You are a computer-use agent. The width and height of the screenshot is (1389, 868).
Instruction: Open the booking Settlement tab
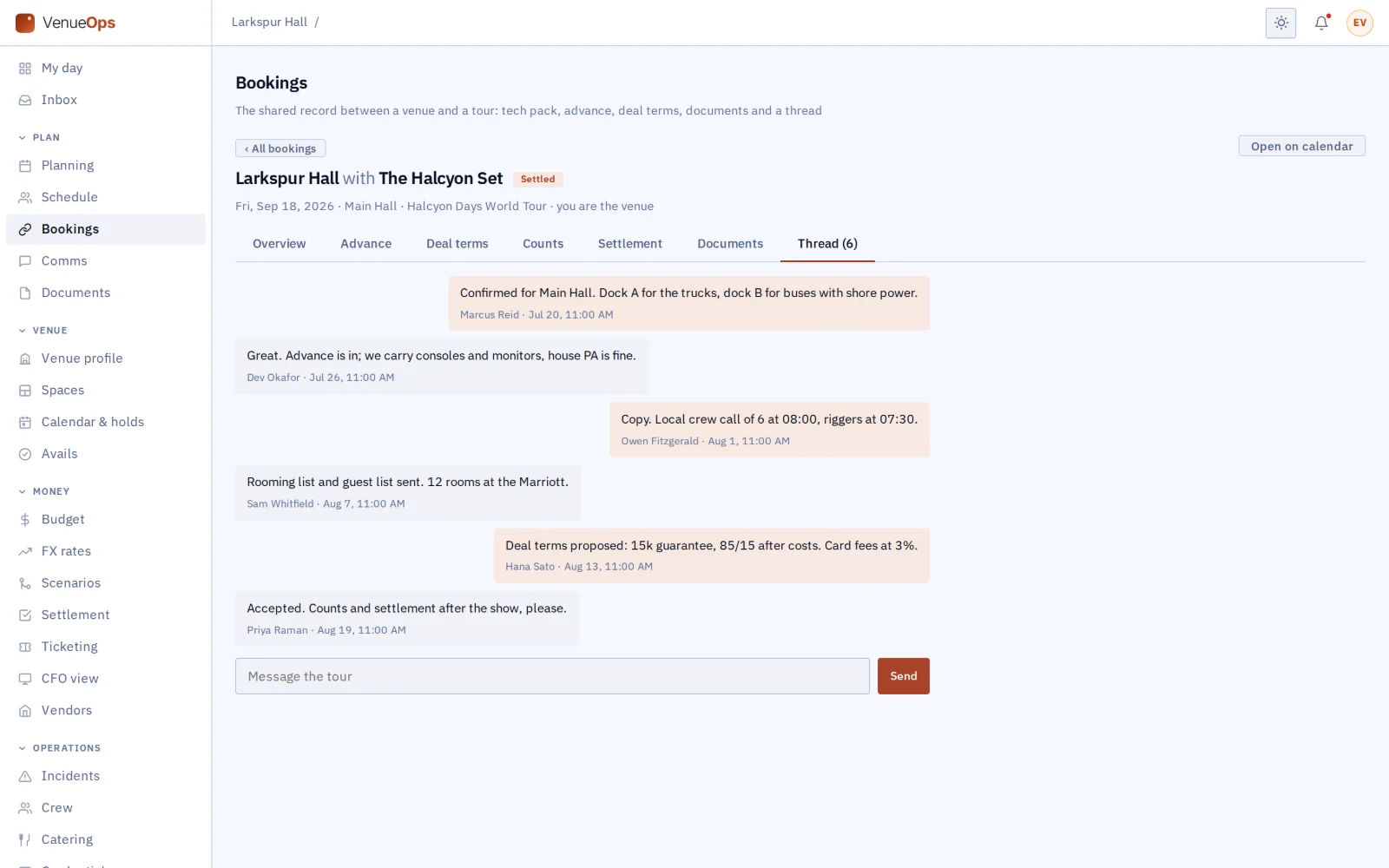point(629,244)
